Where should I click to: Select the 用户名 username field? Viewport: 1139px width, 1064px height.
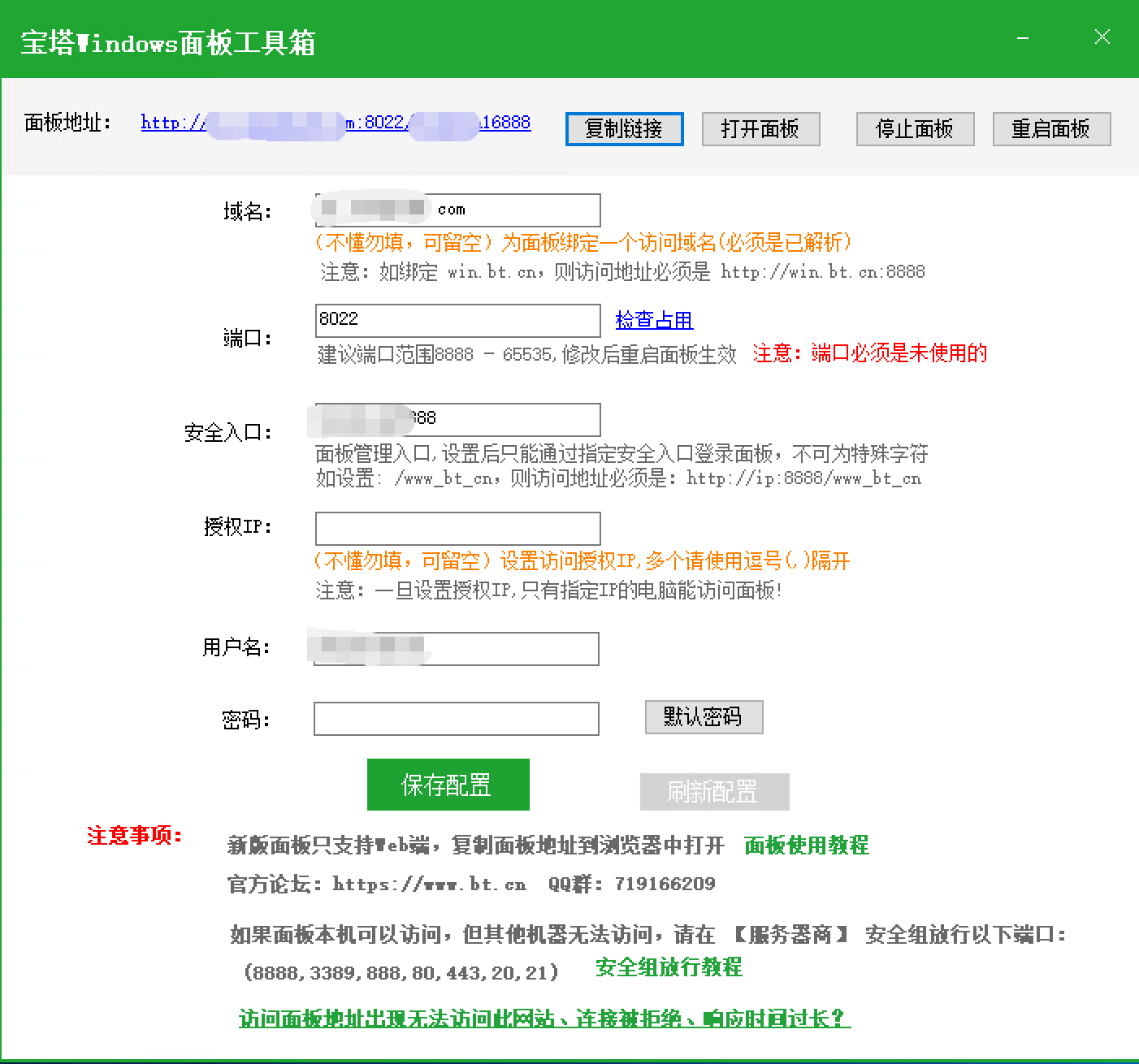pos(457,648)
